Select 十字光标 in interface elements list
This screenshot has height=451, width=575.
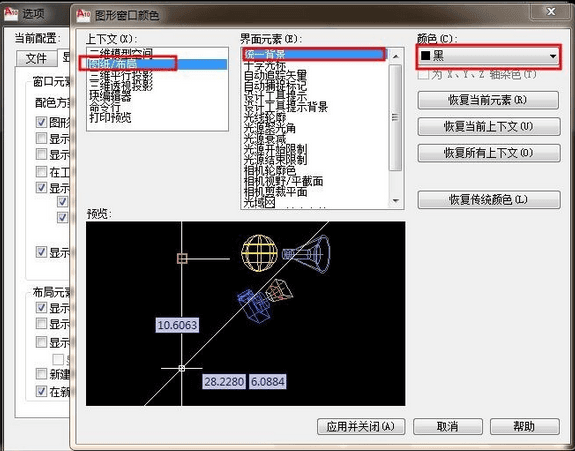click(265, 66)
